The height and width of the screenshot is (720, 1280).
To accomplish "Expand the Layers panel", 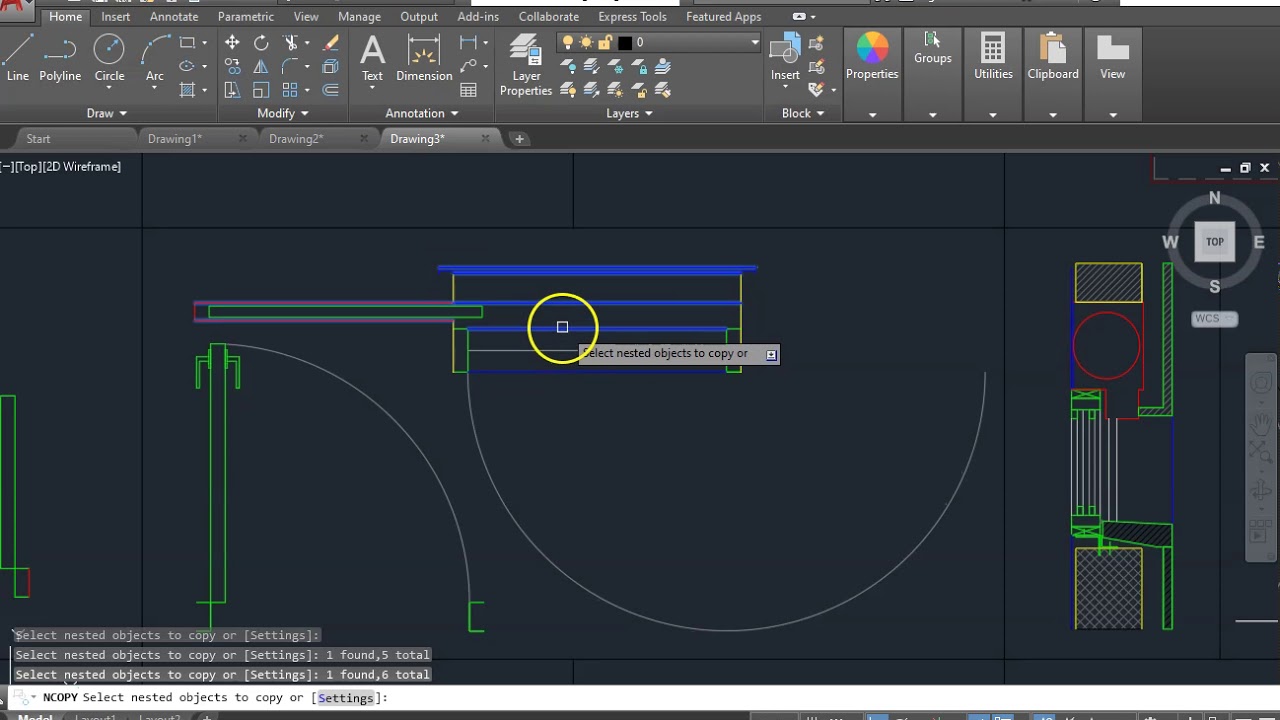I will (629, 113).
